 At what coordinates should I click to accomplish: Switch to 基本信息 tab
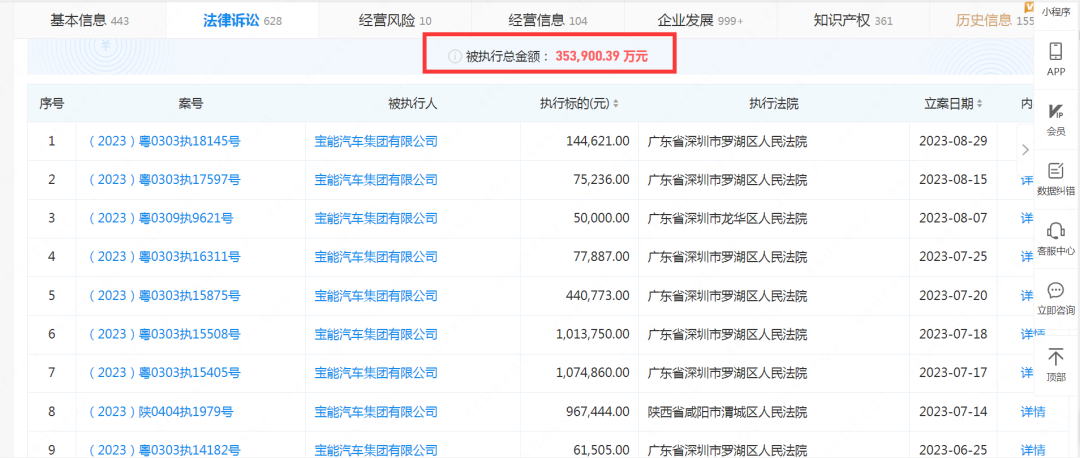coord(89,20)
